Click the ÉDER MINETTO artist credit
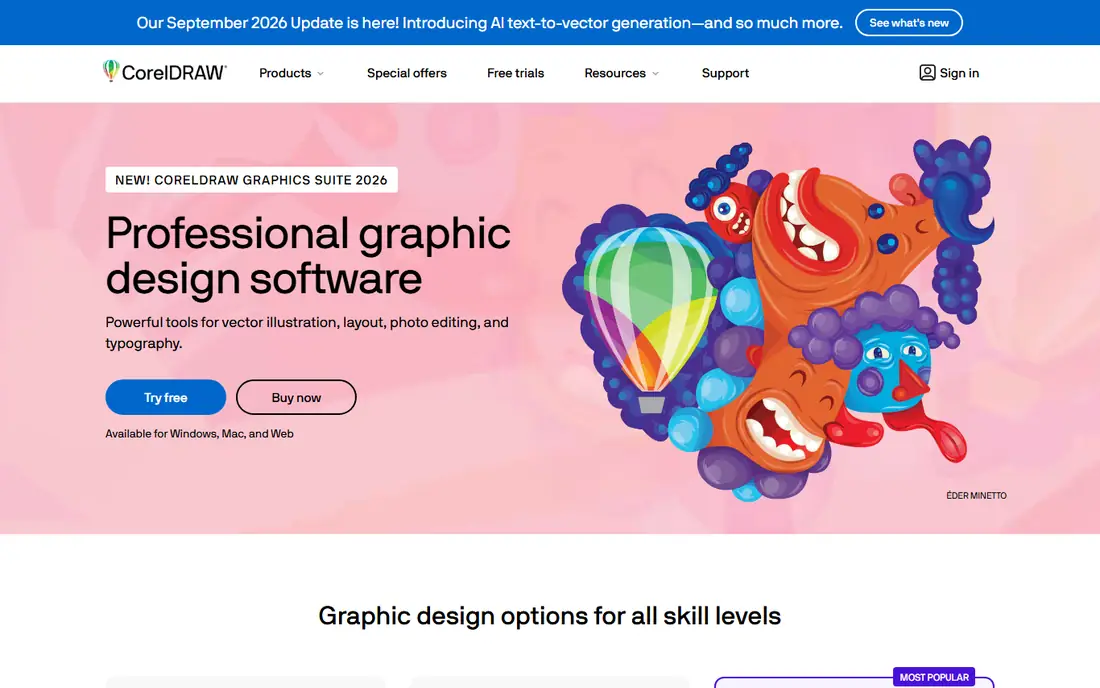The height and width of the screenshot is (688, 1100). click(976, 496)
